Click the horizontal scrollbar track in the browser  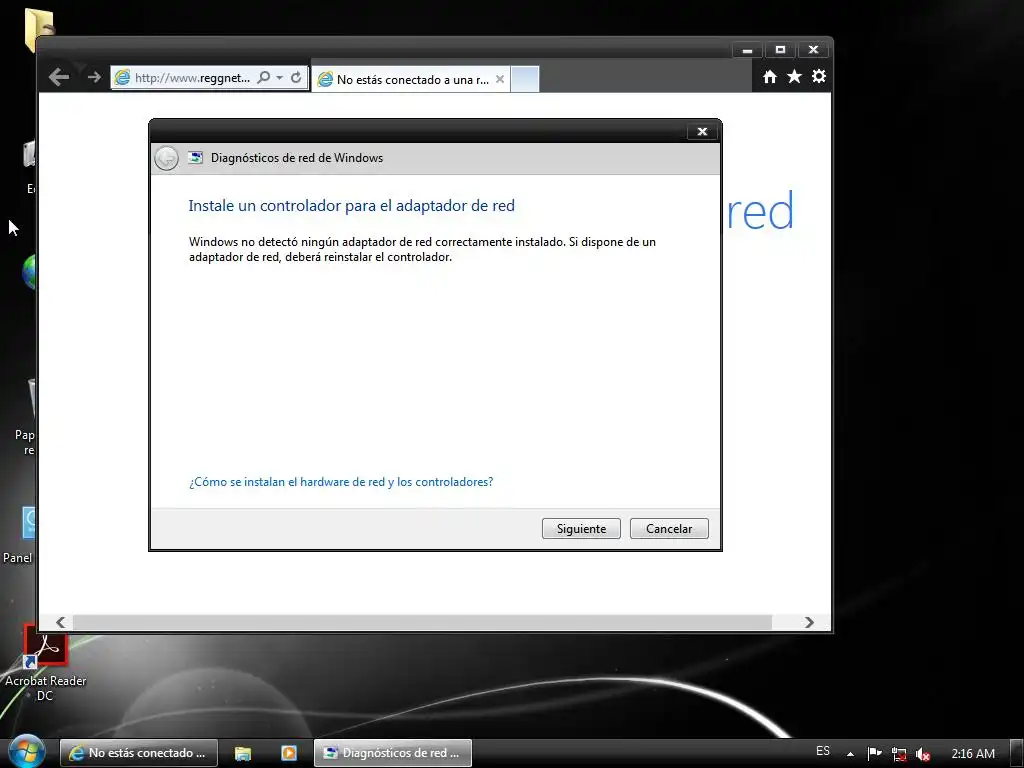click(422, 622)
